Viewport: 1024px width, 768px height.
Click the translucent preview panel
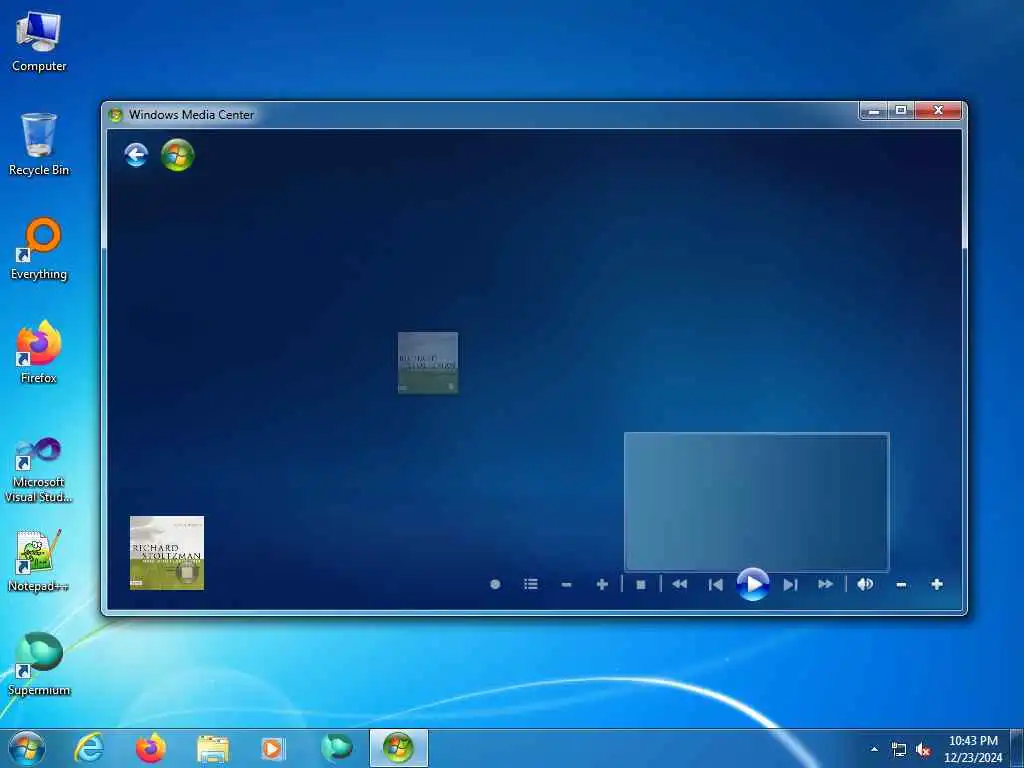point(756,502)
